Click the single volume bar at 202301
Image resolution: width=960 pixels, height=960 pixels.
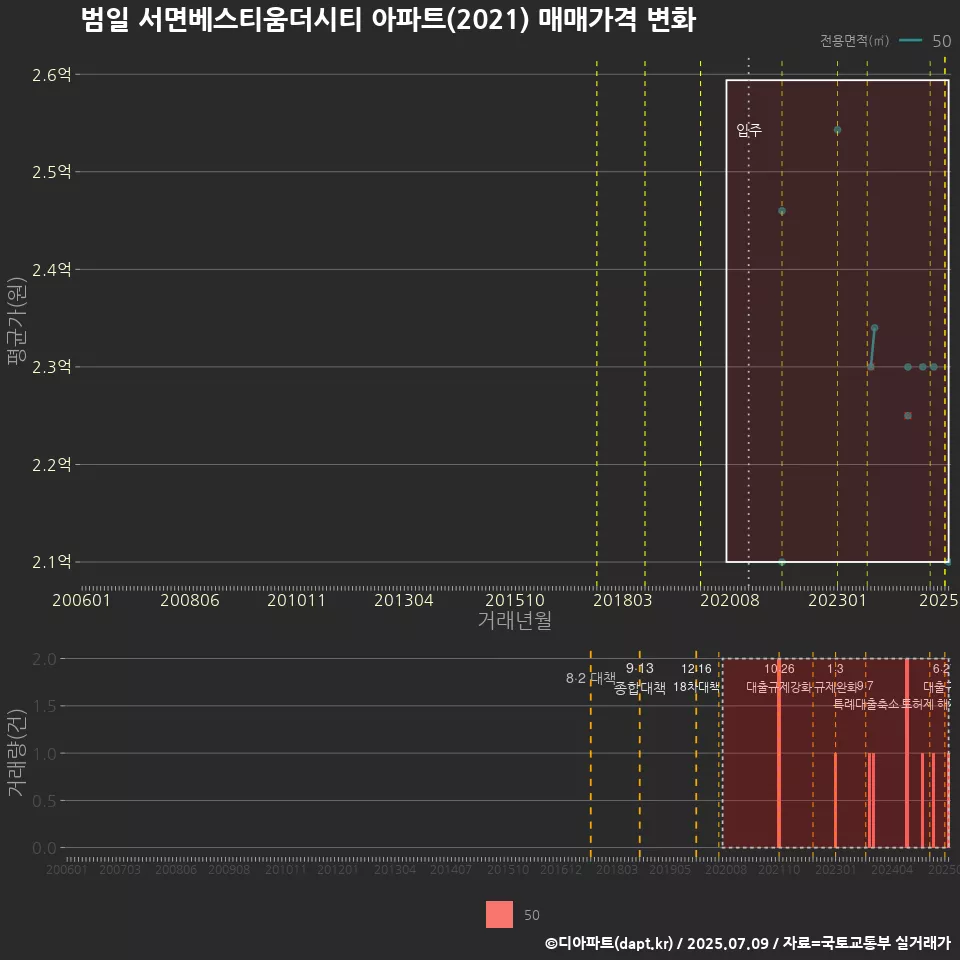pyautogui.click(x=835, y=800)
